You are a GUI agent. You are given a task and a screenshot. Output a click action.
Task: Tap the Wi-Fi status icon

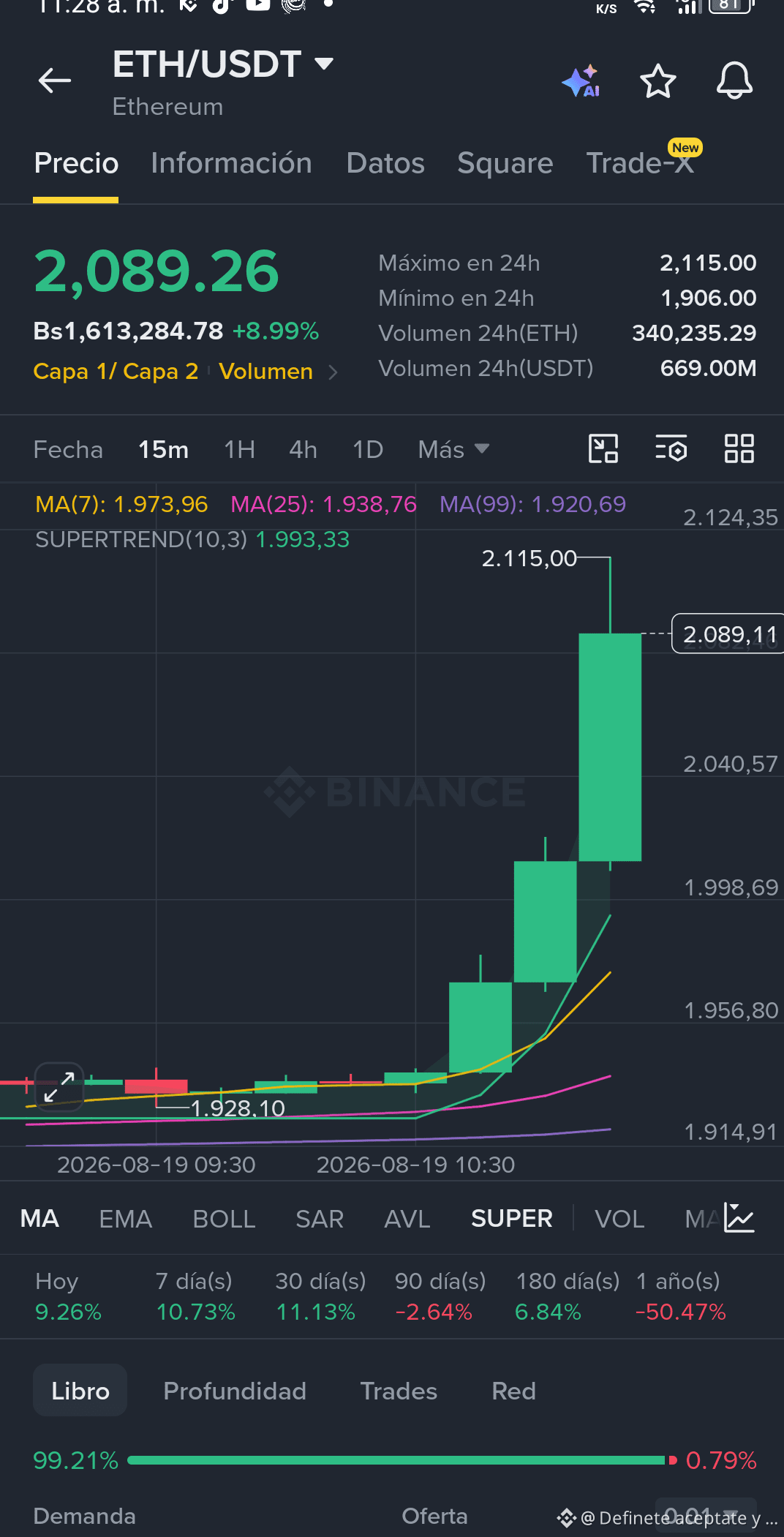[x=645, y=7]
